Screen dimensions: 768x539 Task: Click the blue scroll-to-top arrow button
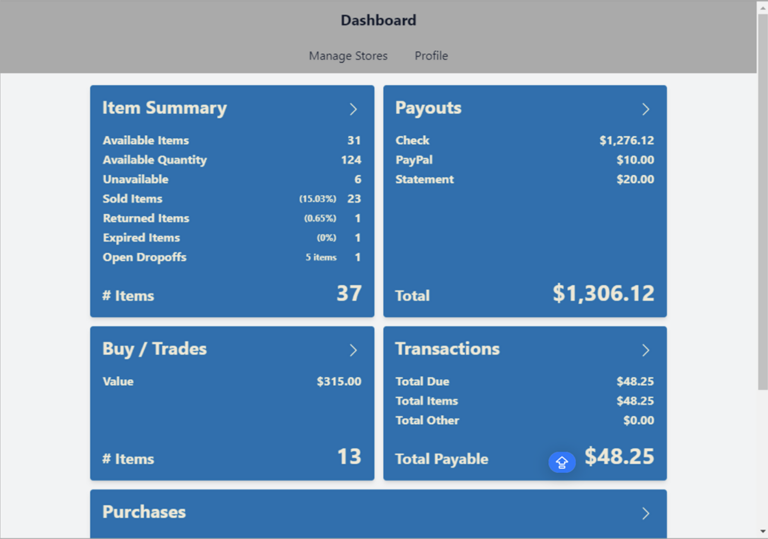pyautogui.click(x=562, y=462)
